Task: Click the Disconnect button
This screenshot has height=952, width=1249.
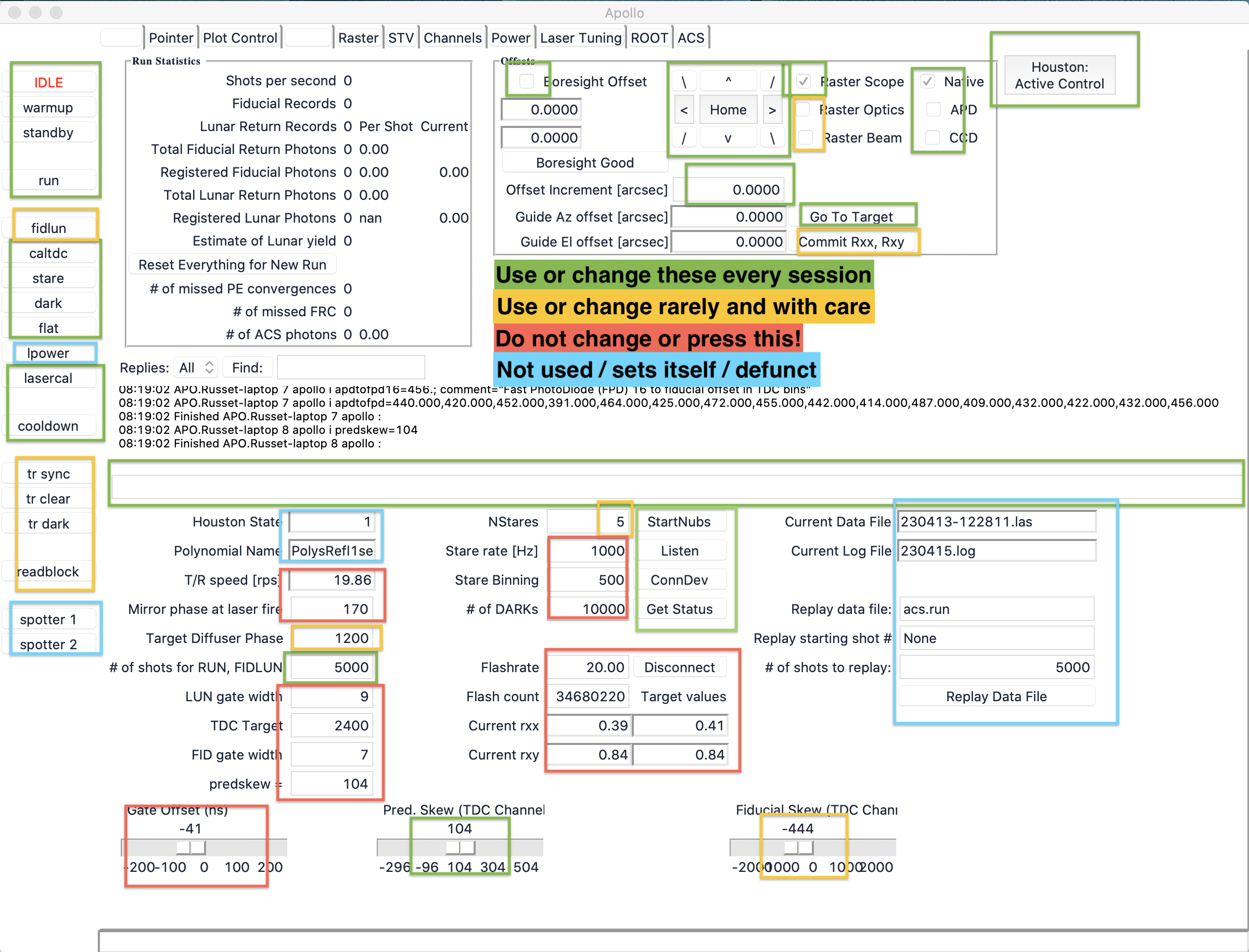Action: coord(679,667)
